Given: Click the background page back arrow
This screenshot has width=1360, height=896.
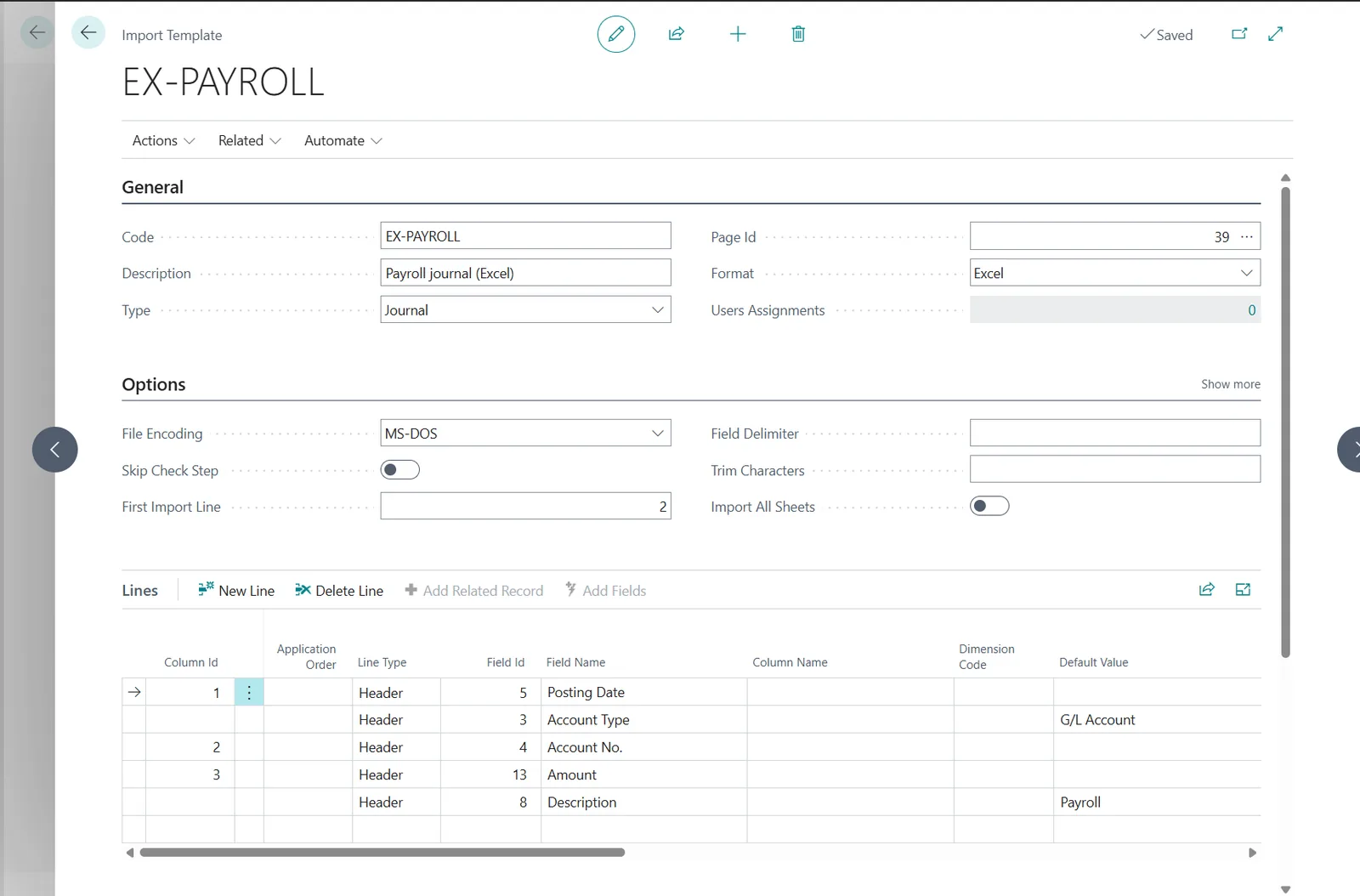Looking at the screenshot, I should [x=37, y=32].
